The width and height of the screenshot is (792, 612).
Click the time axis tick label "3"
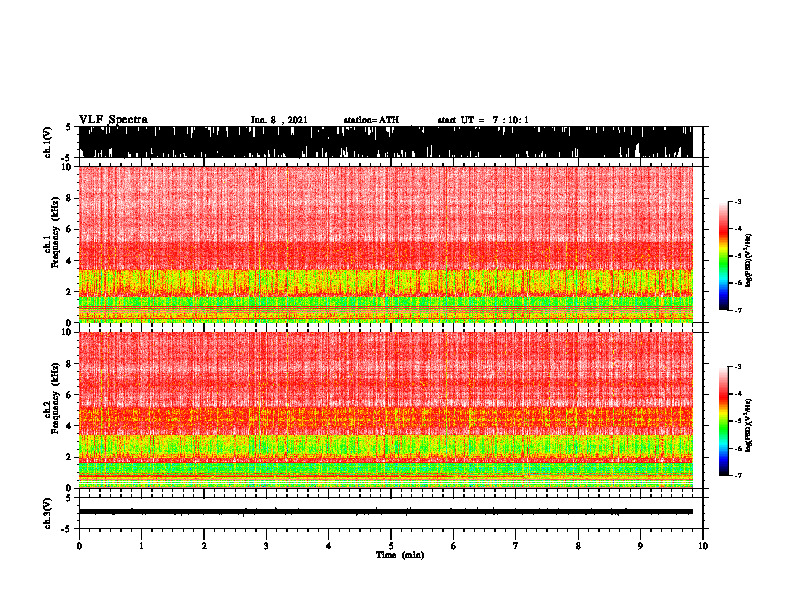266,546
